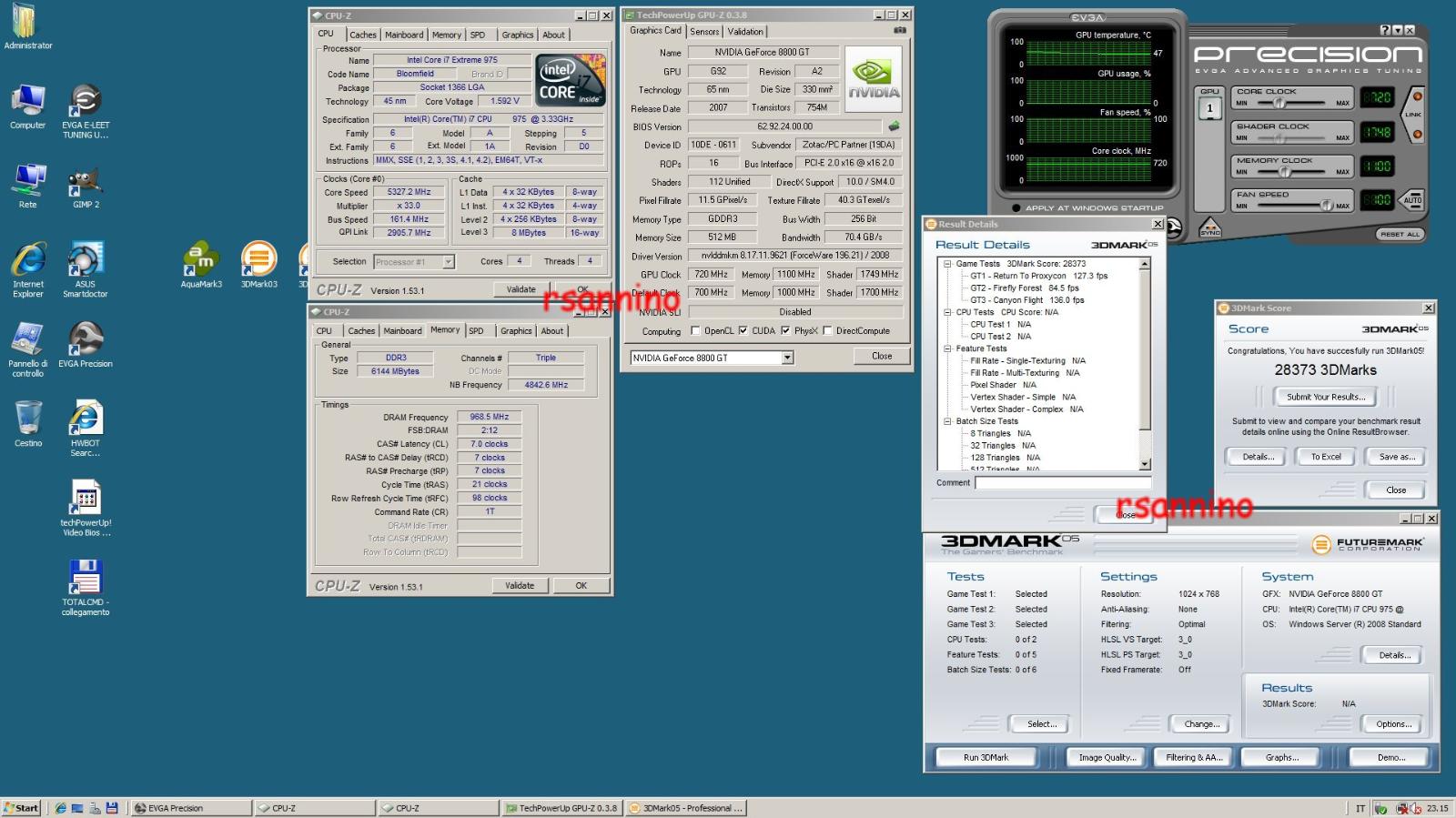
Task: Enable the OpenCL checkbox in GPU-Z
Action: tap(695, 331)
